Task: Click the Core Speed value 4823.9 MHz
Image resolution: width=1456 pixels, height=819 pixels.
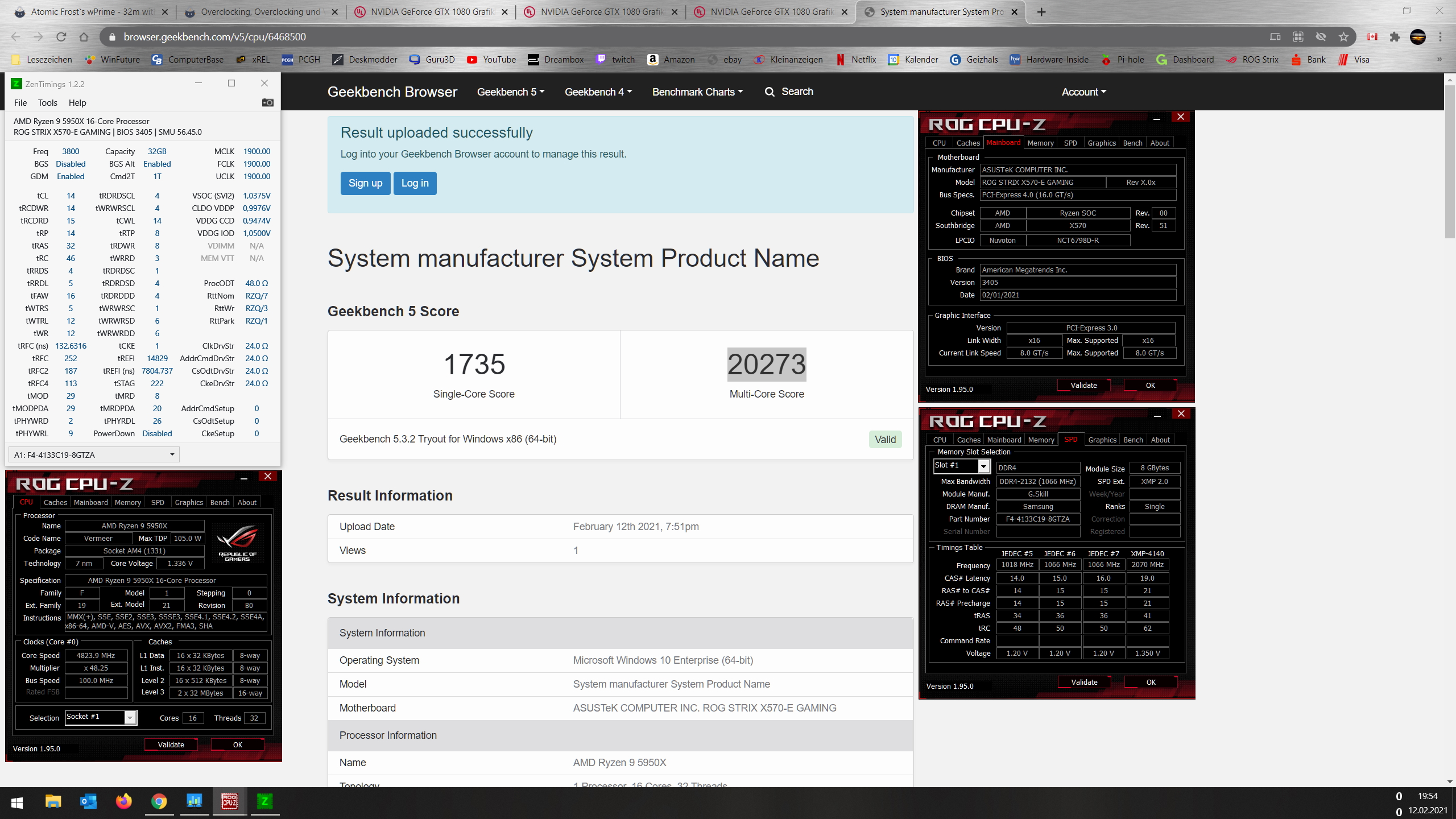Action: click(x=96, y=655)
